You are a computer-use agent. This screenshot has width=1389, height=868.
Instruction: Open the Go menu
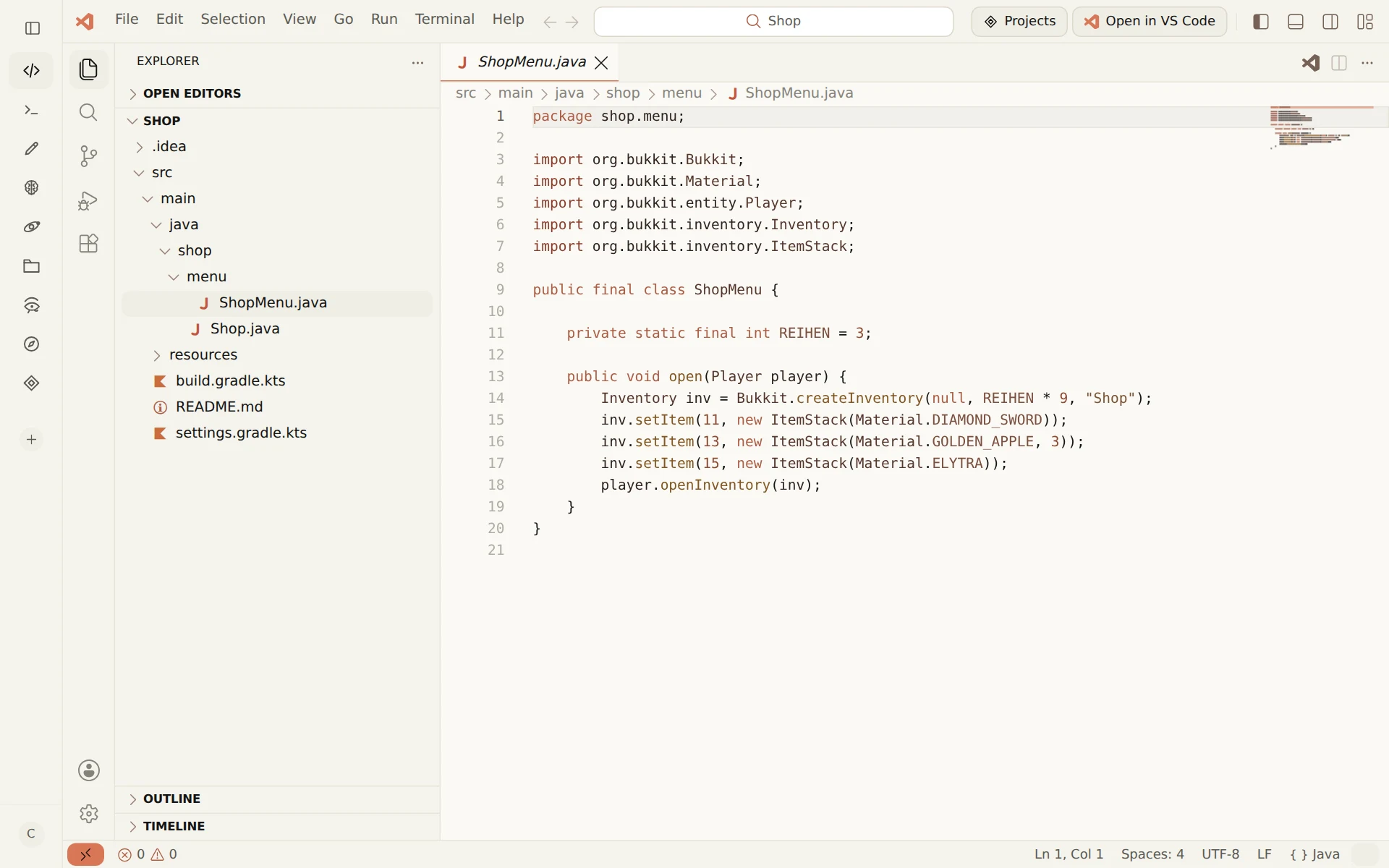344,20
